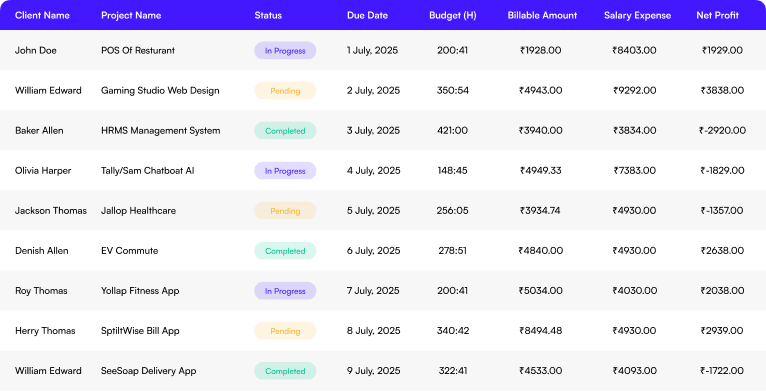
Task: Click salary expense ₹9292.00
Action: [x=635, y=90]
